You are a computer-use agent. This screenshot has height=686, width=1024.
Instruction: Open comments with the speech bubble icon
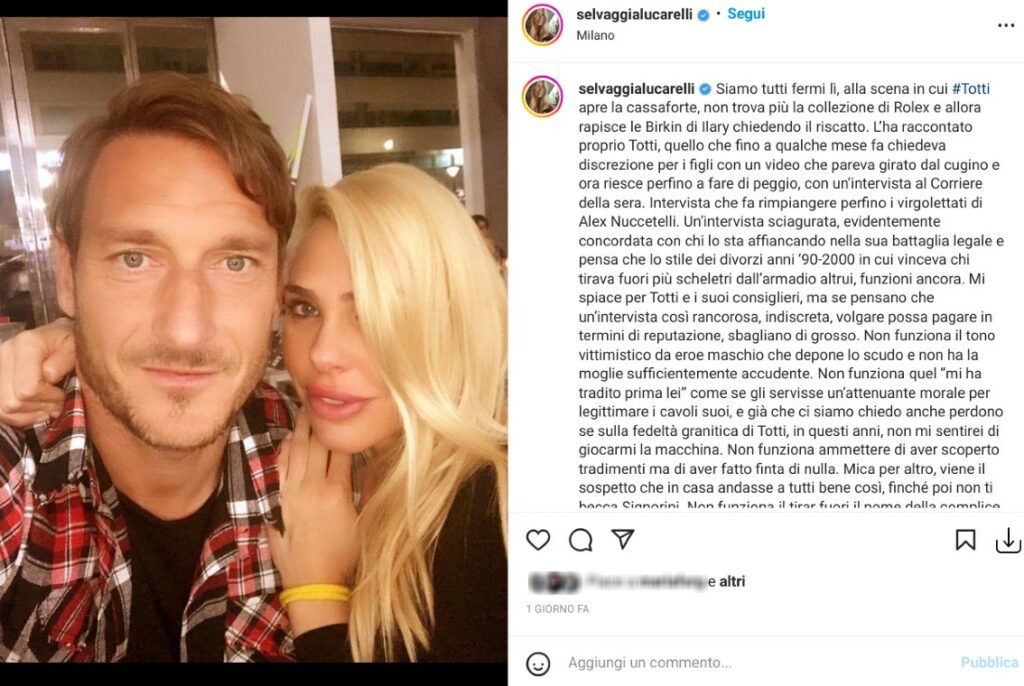(580, 540)
